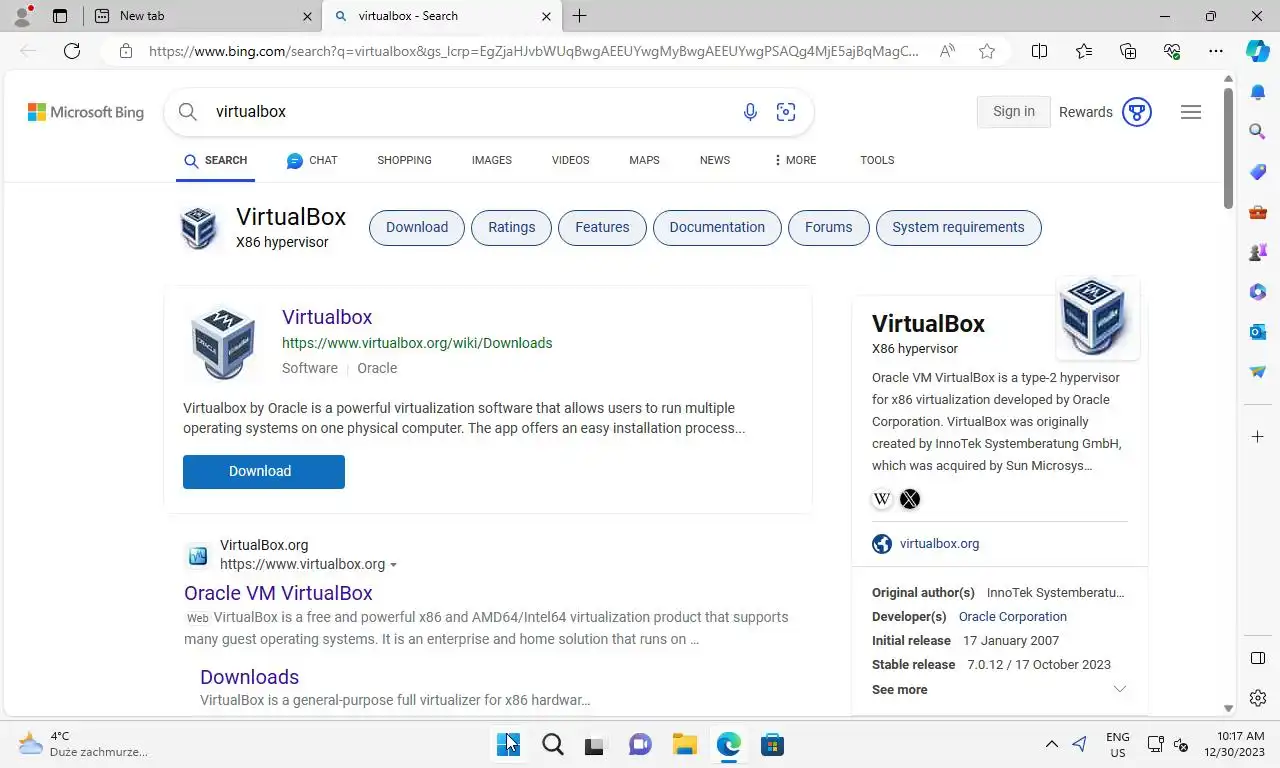Open tab actions menu icon
Viewport: 1280px width, 768px height.
(x=60, y=16)
